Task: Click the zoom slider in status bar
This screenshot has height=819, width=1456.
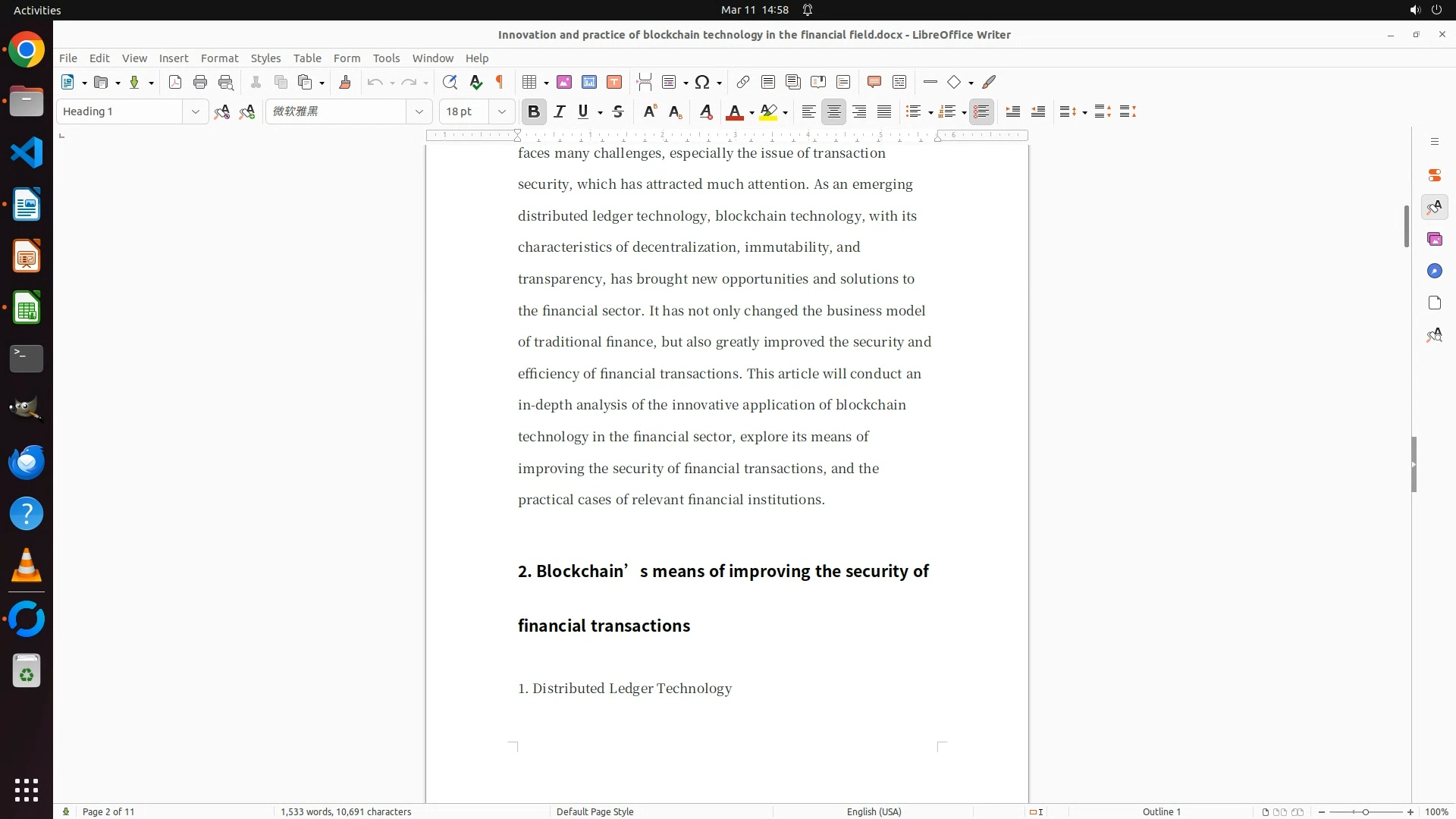Action: point(1365,811)
